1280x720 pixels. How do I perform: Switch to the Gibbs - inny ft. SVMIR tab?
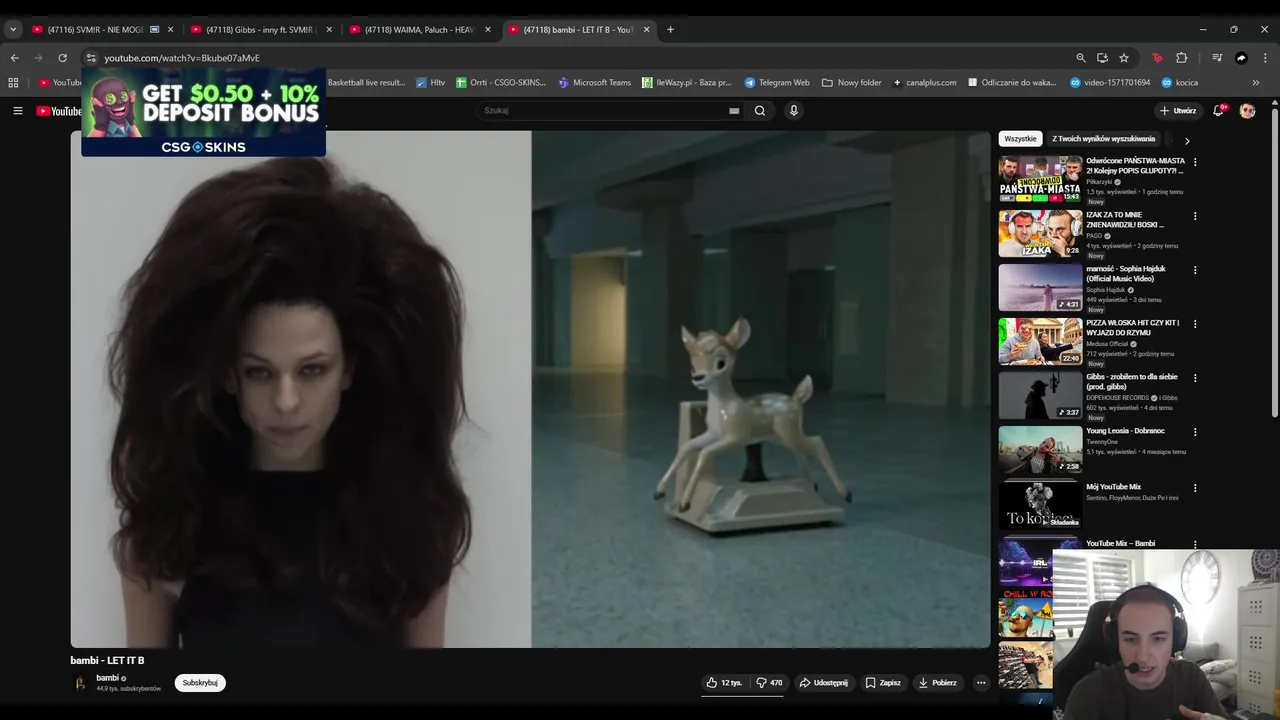pyautogui.click(x=255, y=30)
